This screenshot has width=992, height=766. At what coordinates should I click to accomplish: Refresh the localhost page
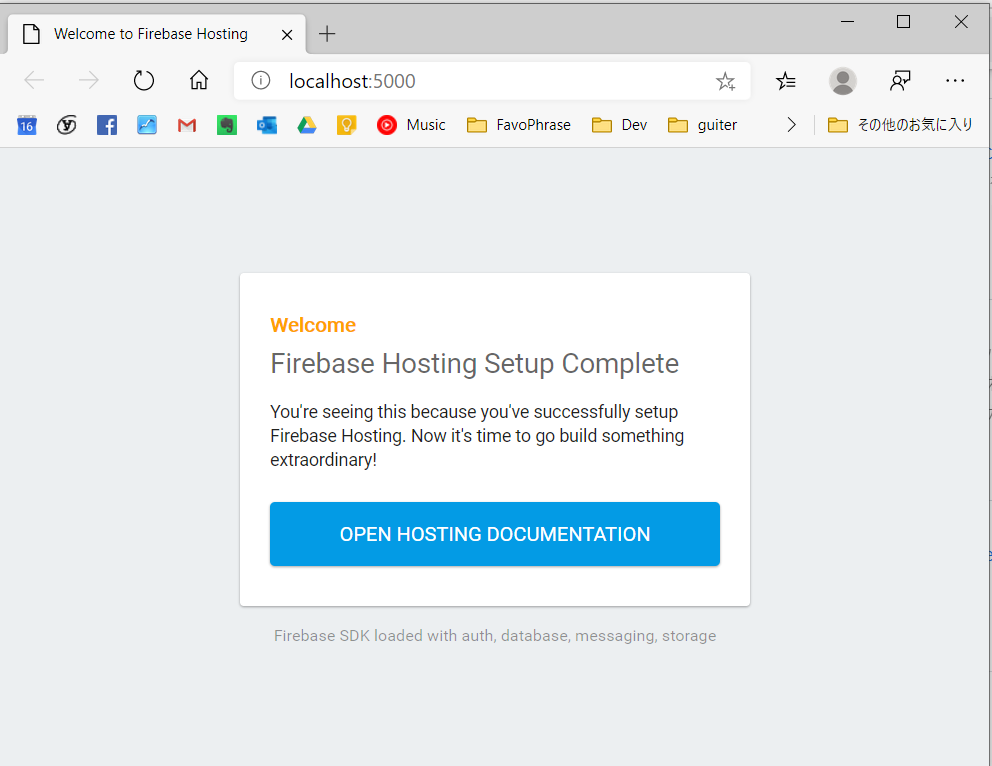[143, 80]
